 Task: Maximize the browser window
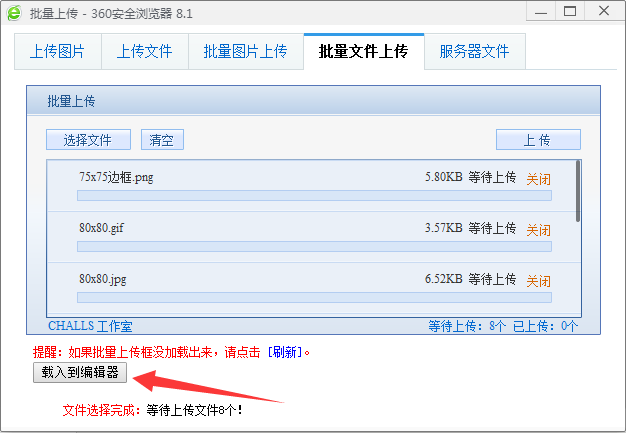(x=570, y=12)
